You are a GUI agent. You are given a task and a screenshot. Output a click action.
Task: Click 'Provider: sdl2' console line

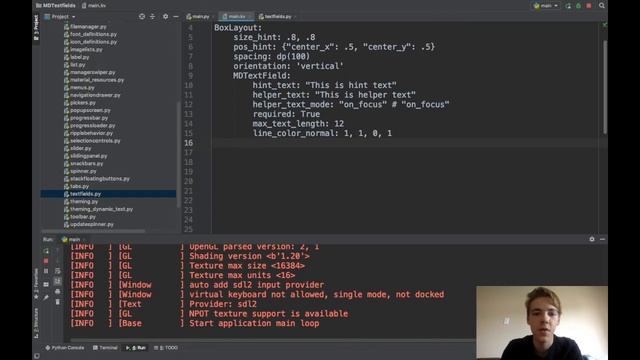point(223,304)
